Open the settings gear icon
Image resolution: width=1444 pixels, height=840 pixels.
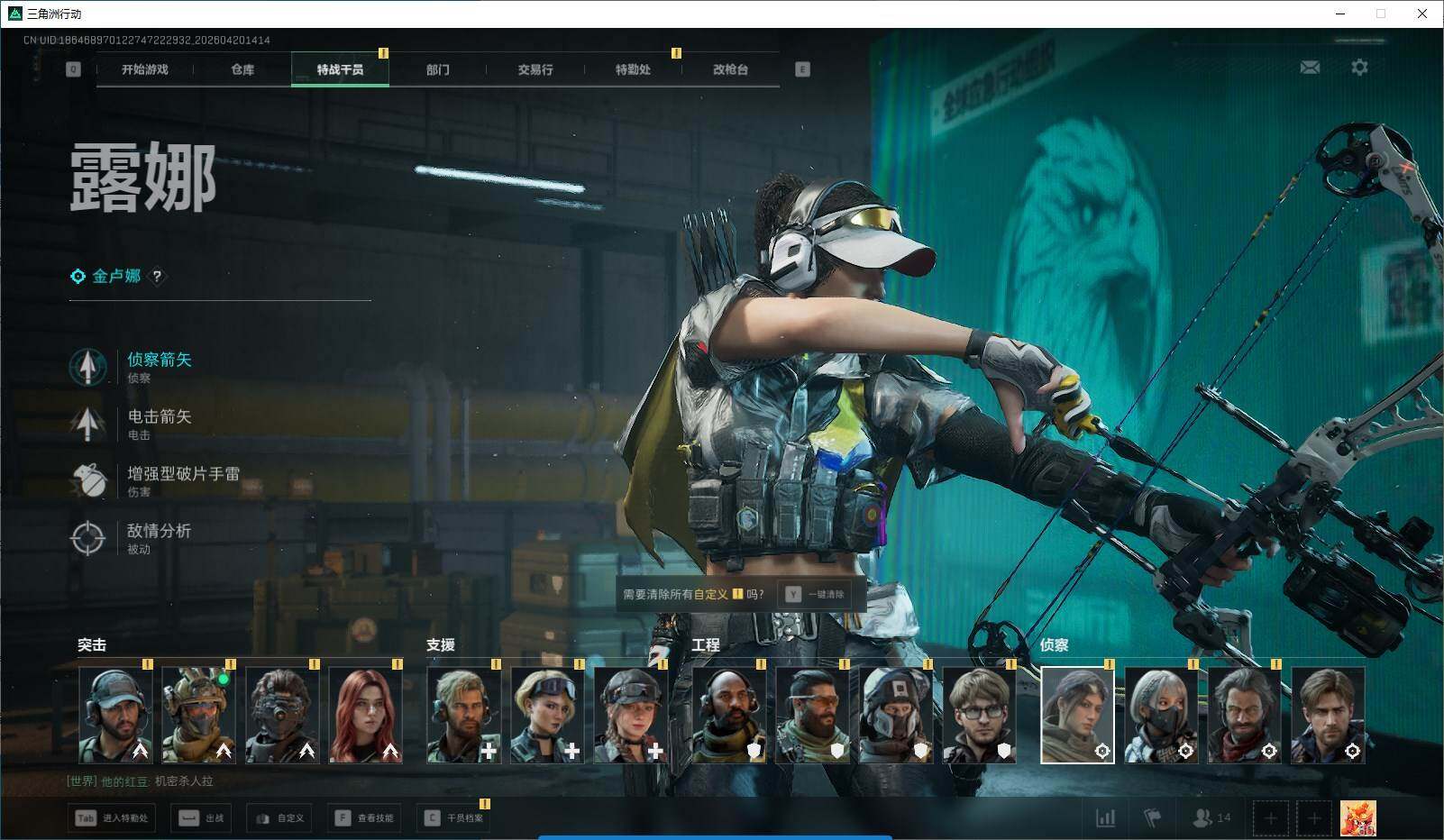click(1359, 68)
